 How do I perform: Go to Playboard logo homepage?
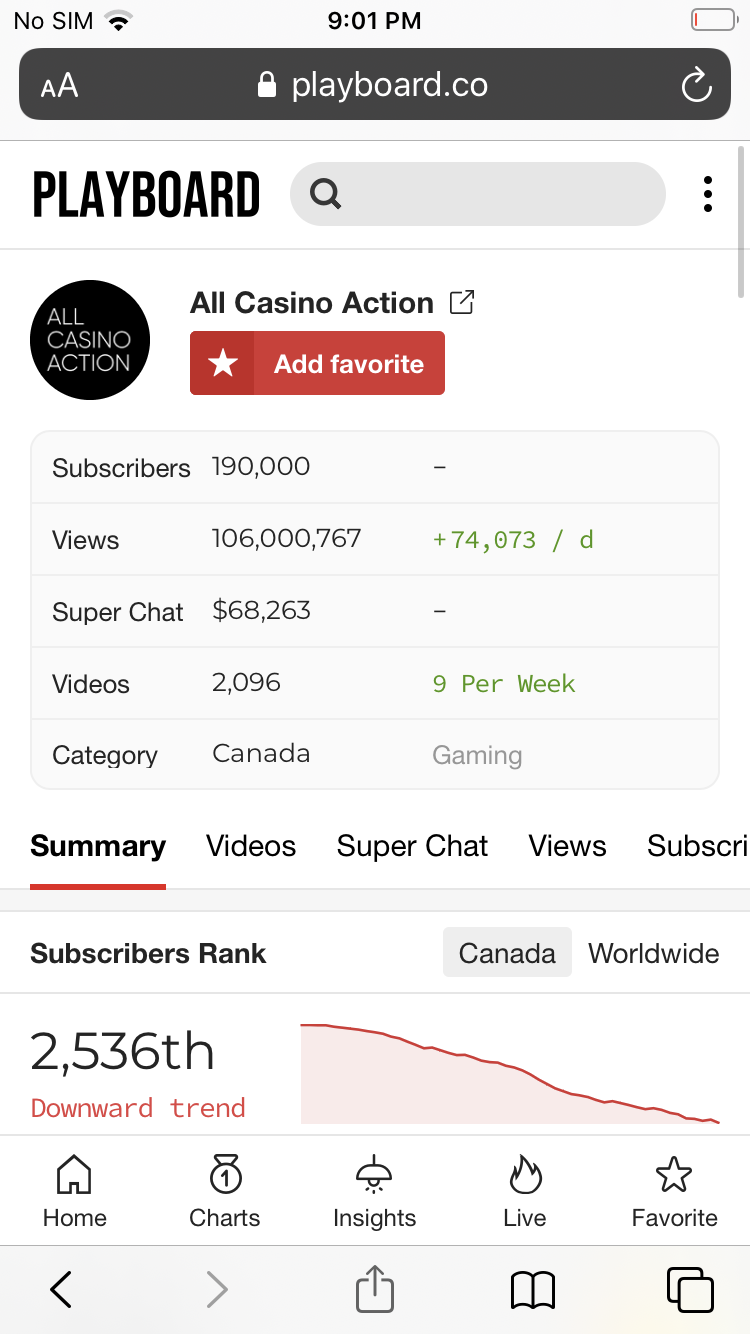(x=146, y=195)
